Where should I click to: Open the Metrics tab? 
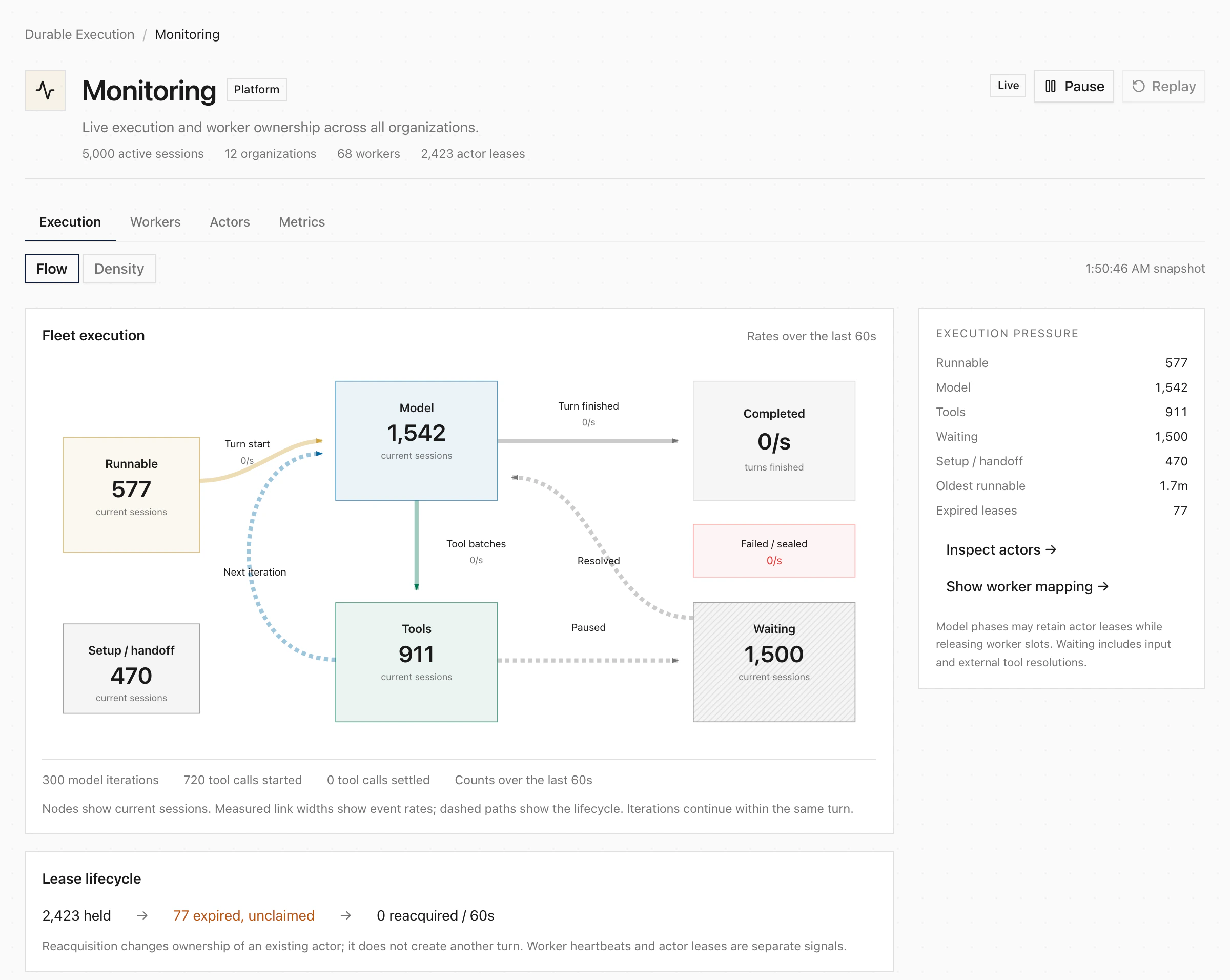(x=302, y=222)
